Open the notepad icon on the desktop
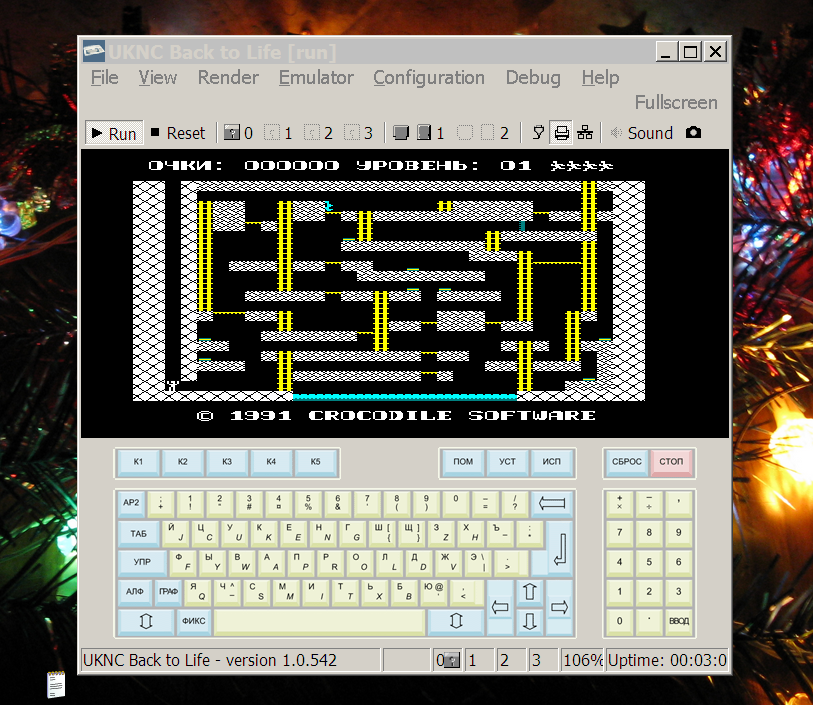Image resolution: width=813 pixels, height=705 pixels. point(56,685)
